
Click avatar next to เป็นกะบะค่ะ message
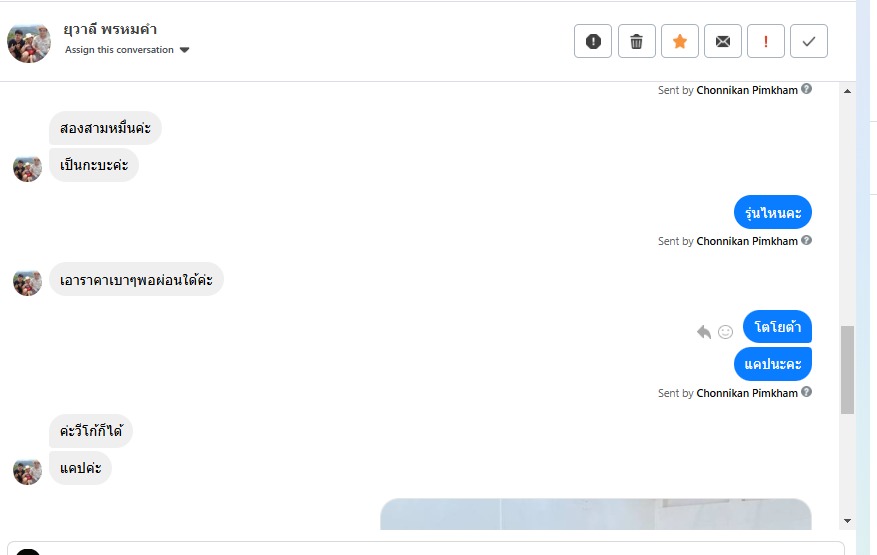27,168
